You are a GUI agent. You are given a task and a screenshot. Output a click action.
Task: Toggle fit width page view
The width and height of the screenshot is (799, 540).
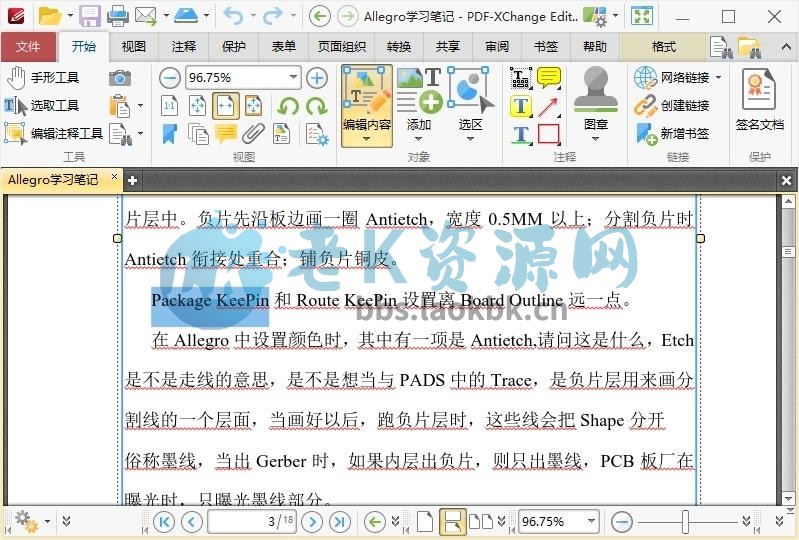226,106
